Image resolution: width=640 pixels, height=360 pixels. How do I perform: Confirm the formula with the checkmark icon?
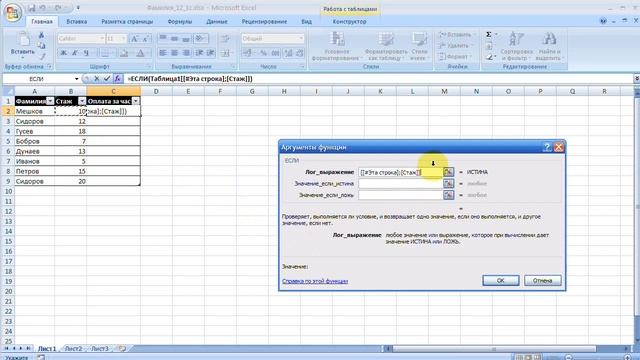[107, 78]
